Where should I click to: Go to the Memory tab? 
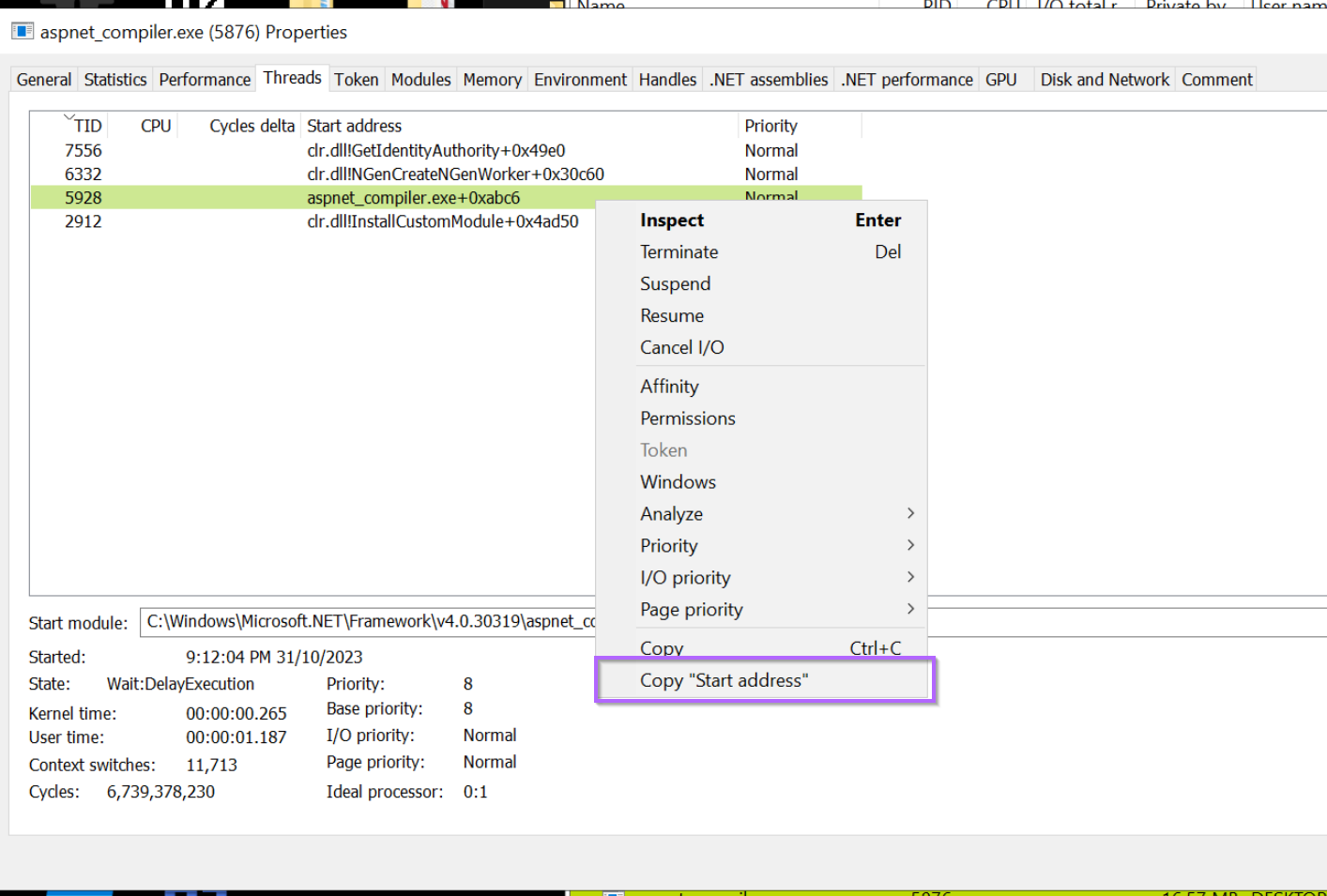(x=492, y=80)
